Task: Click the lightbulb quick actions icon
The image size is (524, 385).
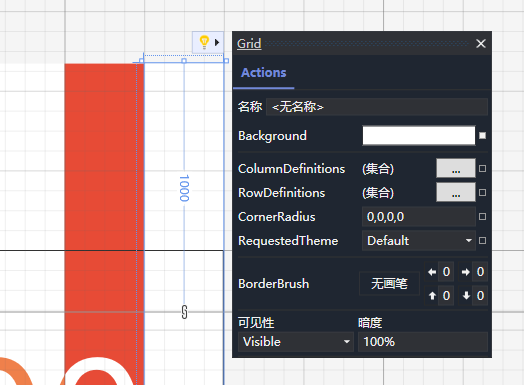Action: 204,42
